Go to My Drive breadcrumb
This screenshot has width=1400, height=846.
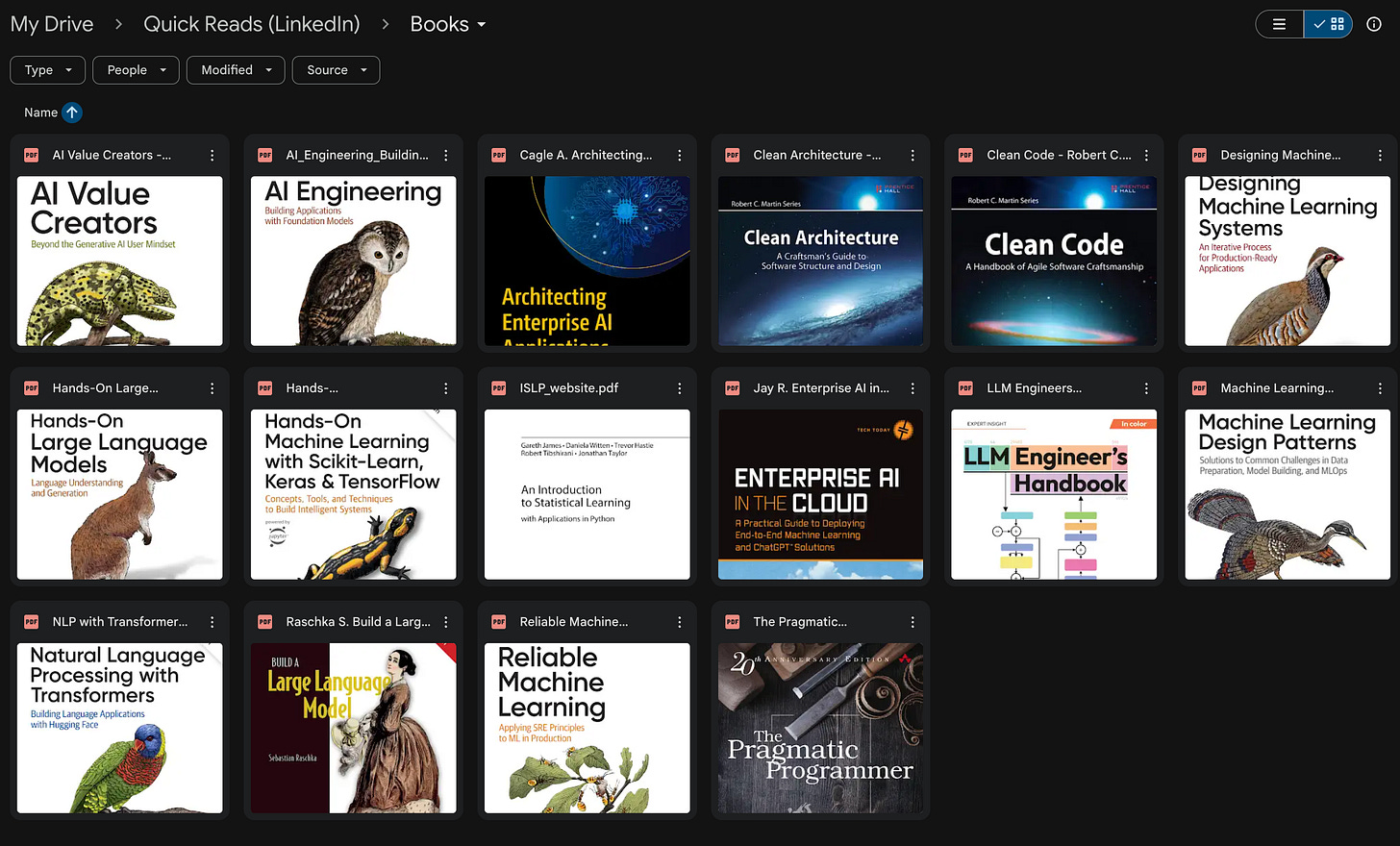coord(52,24)
